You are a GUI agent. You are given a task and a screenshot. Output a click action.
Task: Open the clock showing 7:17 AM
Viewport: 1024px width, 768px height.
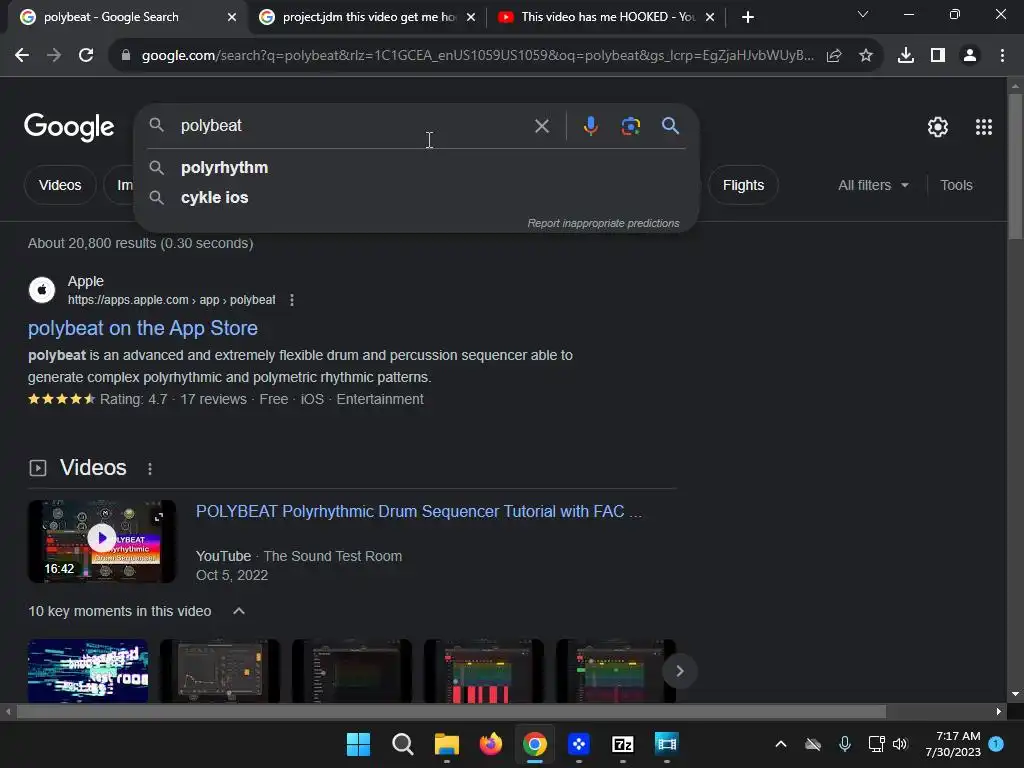pyautogui.click(x=953, y=744)
